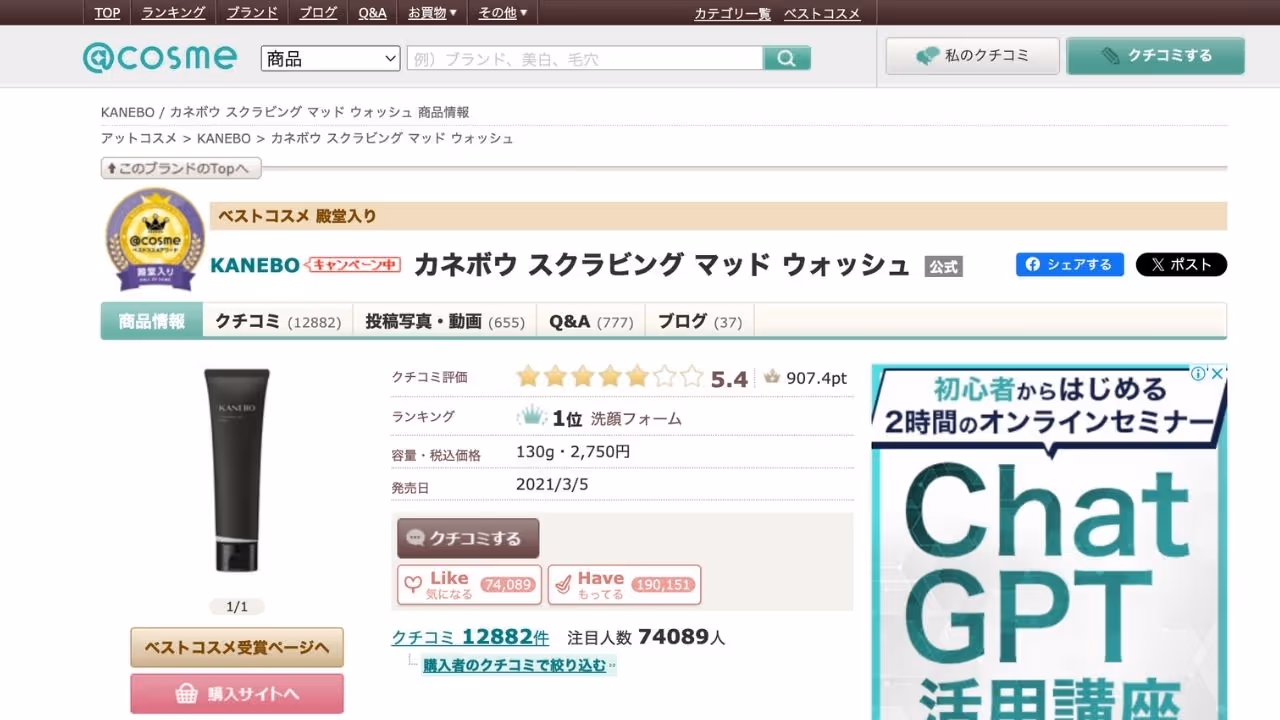Click the Like 気になる button
The width and height of the screenshot is (1280, 720).
tap(469, 585)
